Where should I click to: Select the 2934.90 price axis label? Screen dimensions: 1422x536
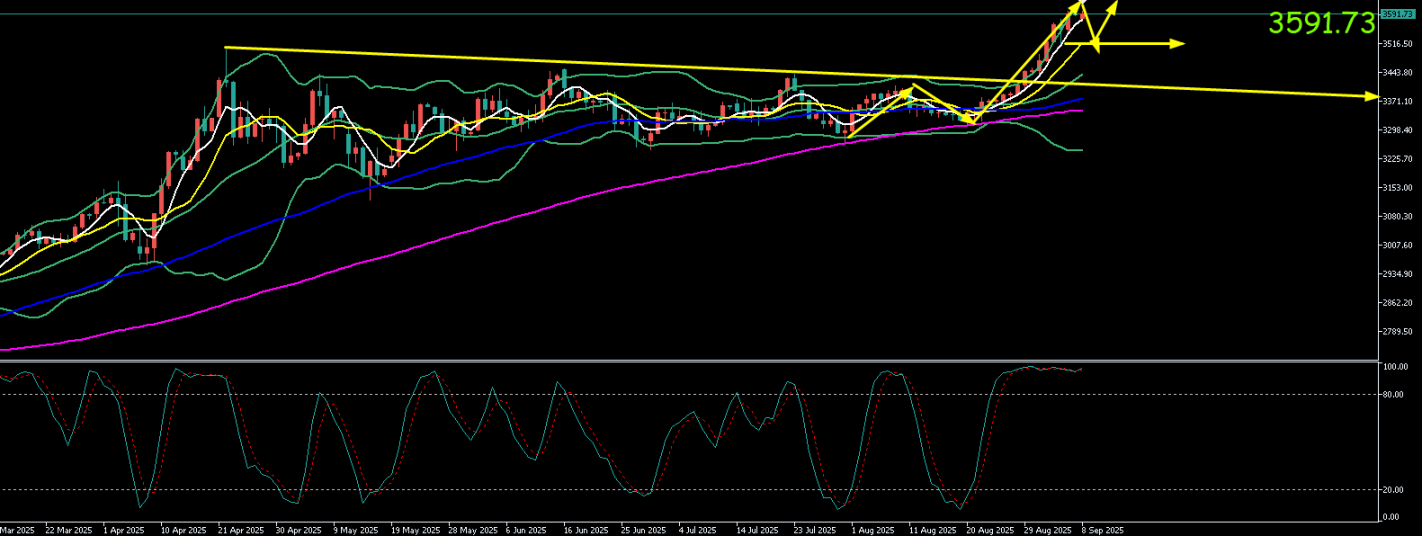[x=1396, y=274]
